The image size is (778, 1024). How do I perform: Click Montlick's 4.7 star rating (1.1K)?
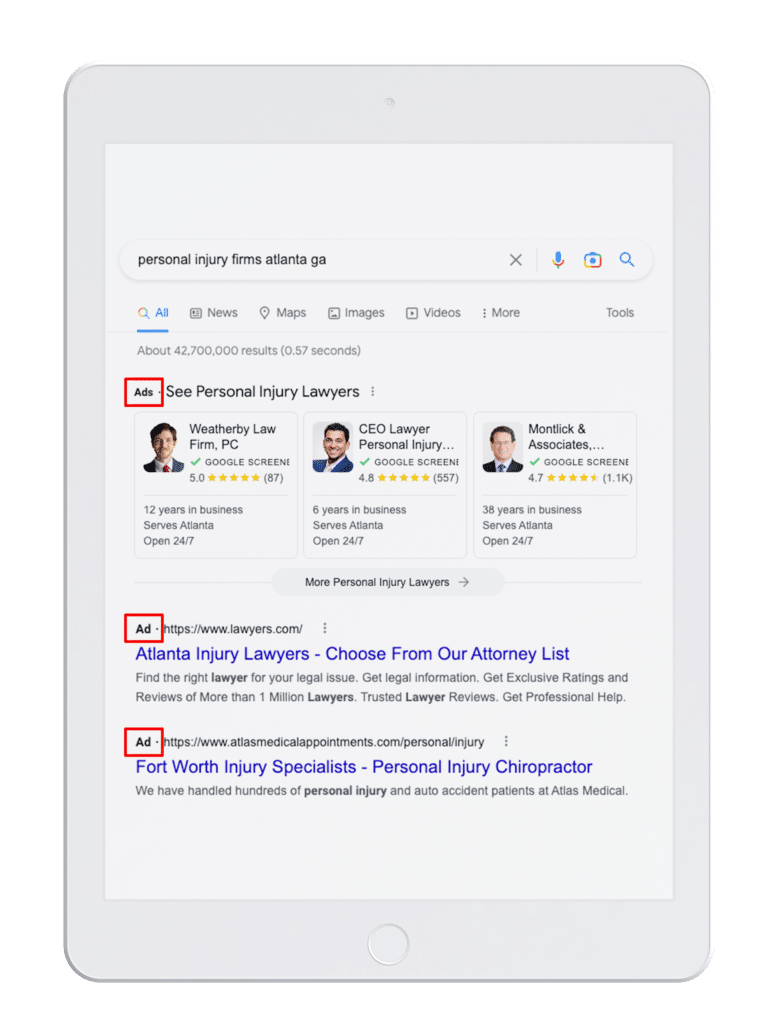[x=580, y=477]
